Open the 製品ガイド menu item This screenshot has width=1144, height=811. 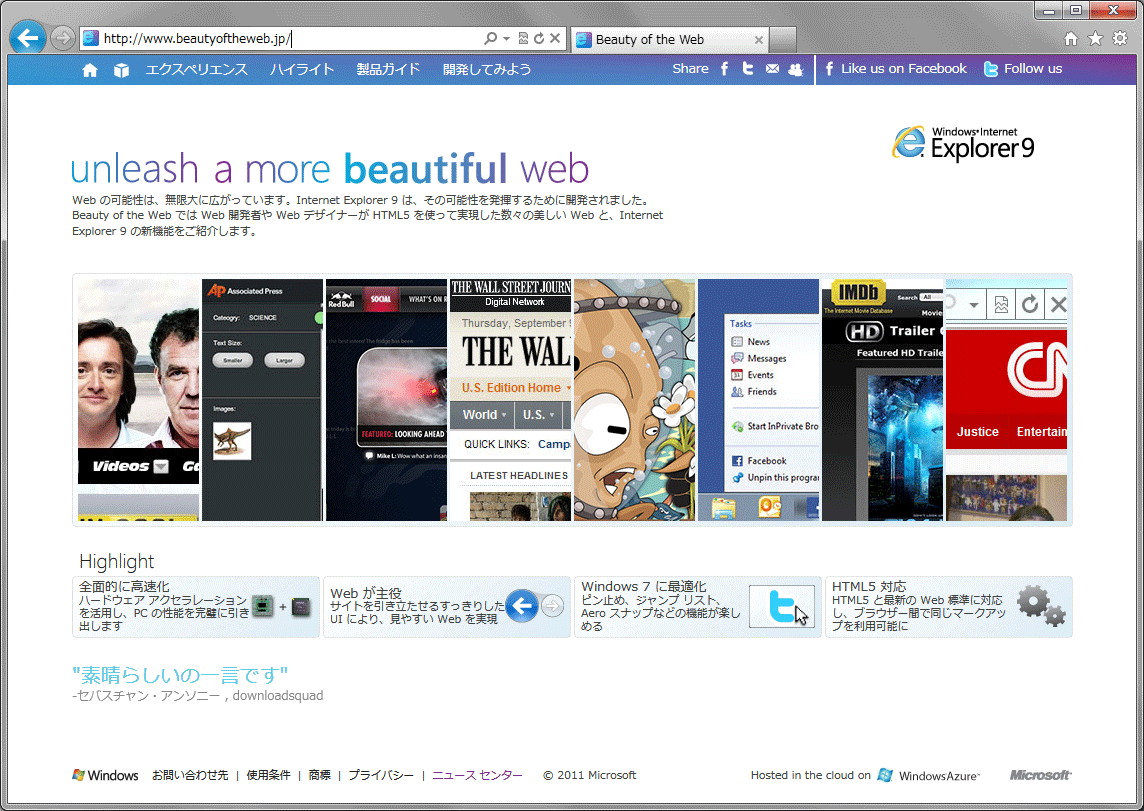[x=388, y=69]
